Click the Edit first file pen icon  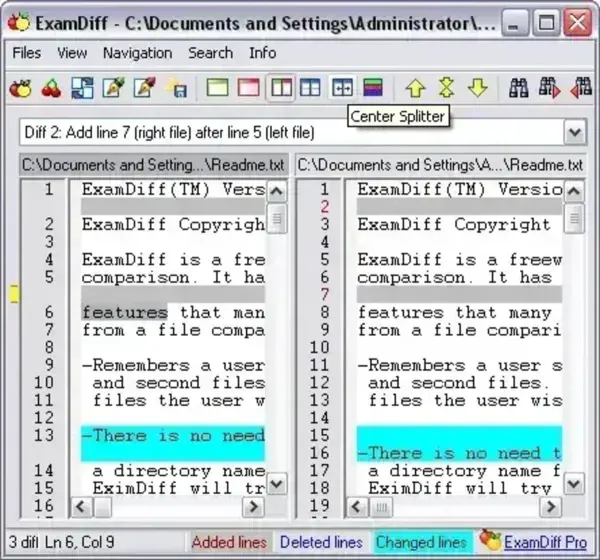[x=113, y=88]
